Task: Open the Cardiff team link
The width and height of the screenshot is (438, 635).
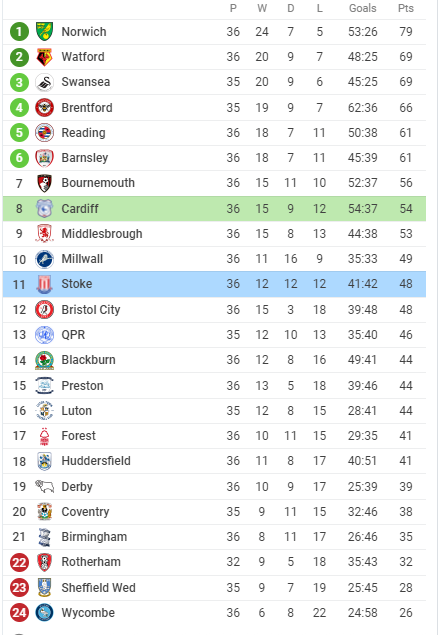Action: coord(80,209)
